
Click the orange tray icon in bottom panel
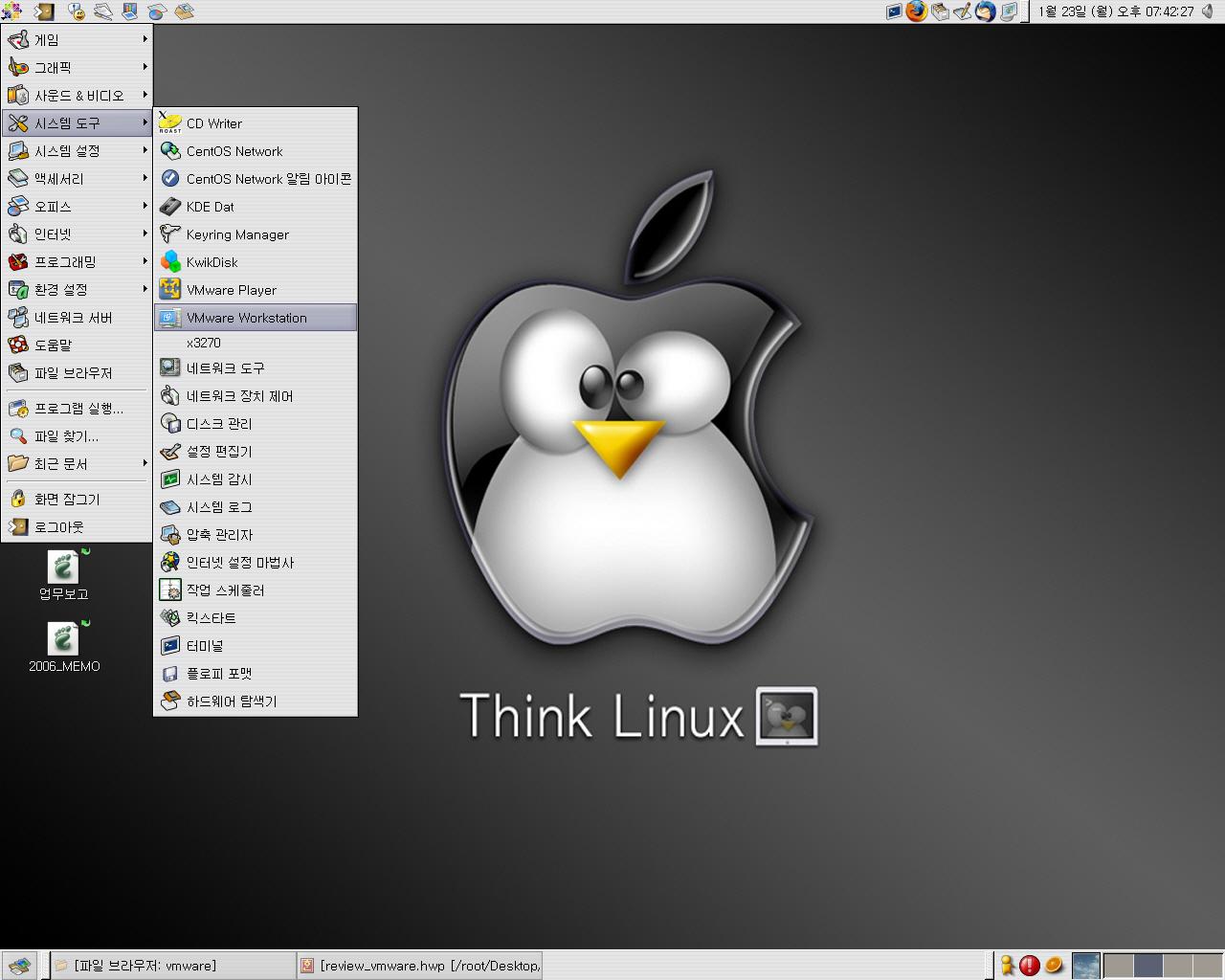1054,965
